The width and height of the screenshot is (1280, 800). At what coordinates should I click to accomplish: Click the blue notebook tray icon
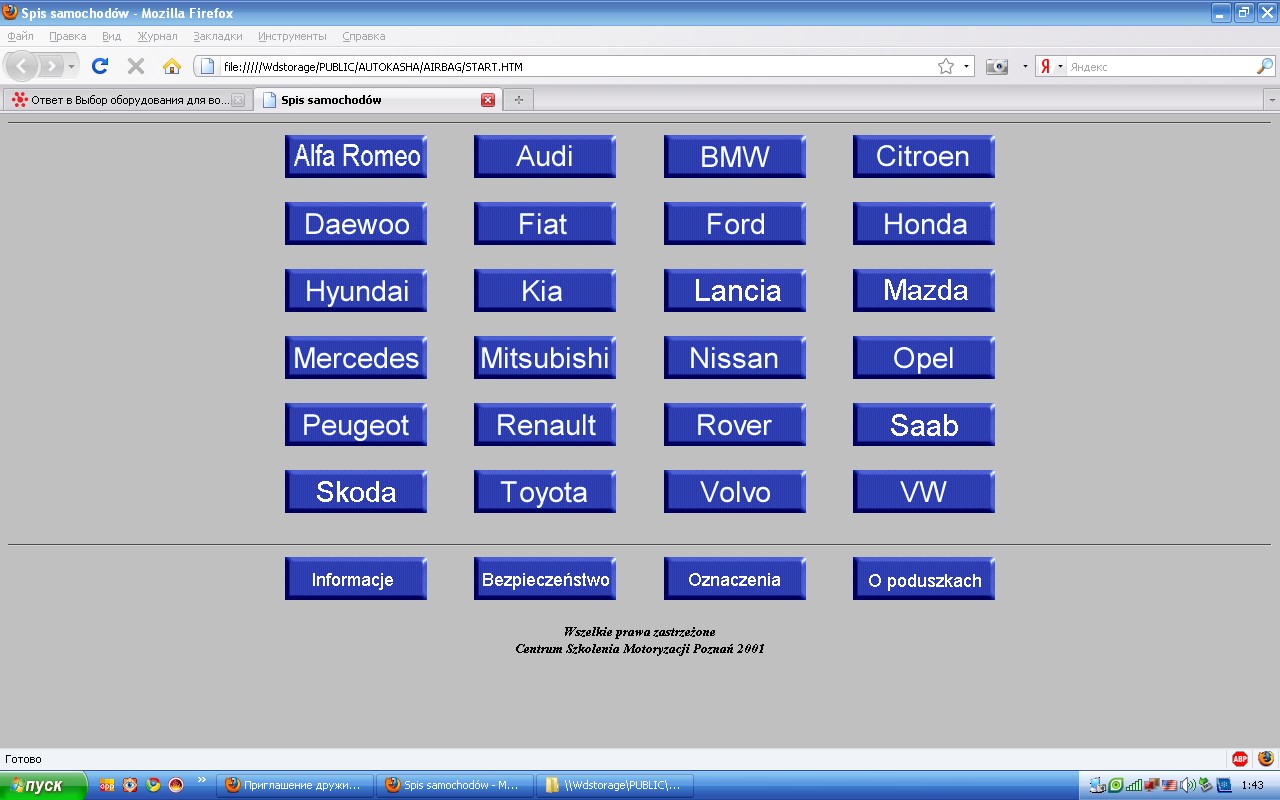pos(1224,785)
